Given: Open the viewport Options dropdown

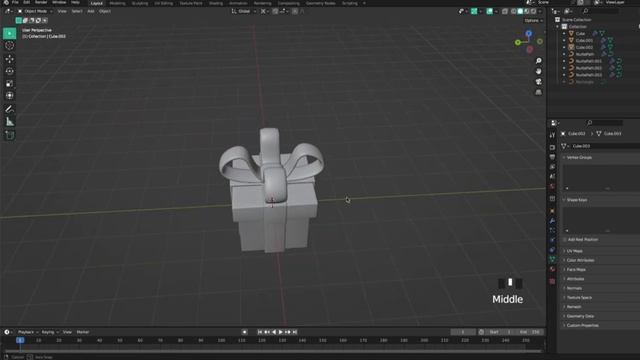Looking at the screenshot, I should coord(533,20).
